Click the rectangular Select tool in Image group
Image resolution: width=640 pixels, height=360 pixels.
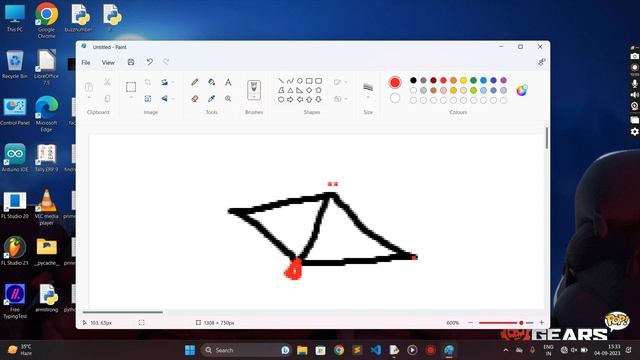tap(131, 87)
